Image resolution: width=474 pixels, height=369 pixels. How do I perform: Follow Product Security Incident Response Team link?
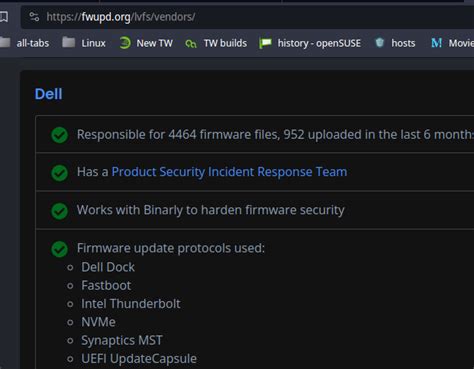pyautogui.click(x=229, y=172)
